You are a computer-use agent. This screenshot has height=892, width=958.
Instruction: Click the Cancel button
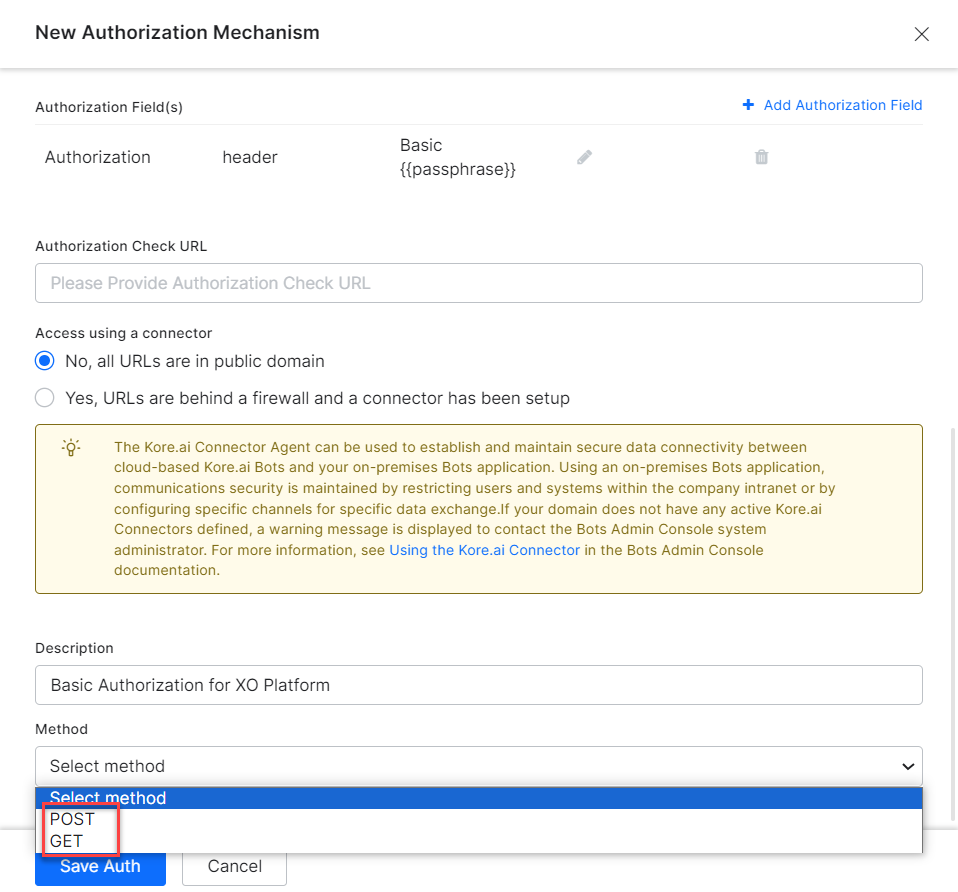click(x=234, y=867)
